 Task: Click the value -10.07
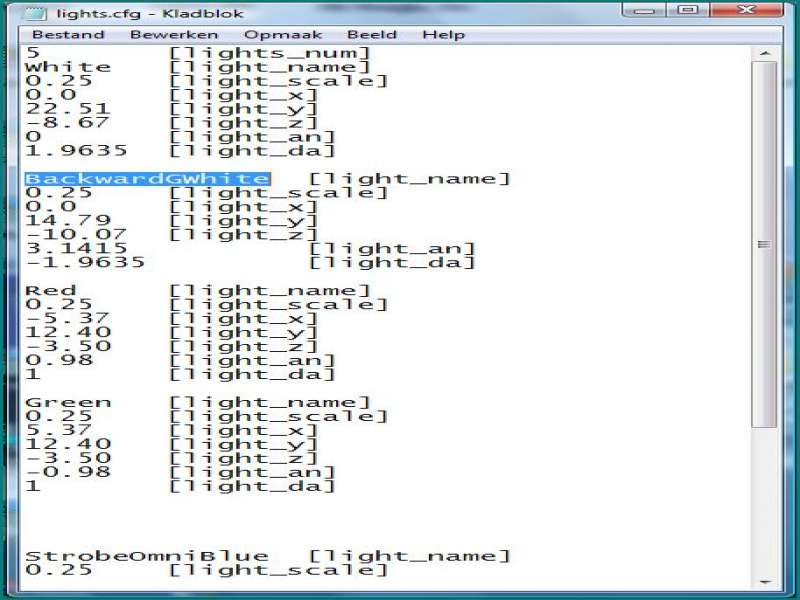click(76, 234)
